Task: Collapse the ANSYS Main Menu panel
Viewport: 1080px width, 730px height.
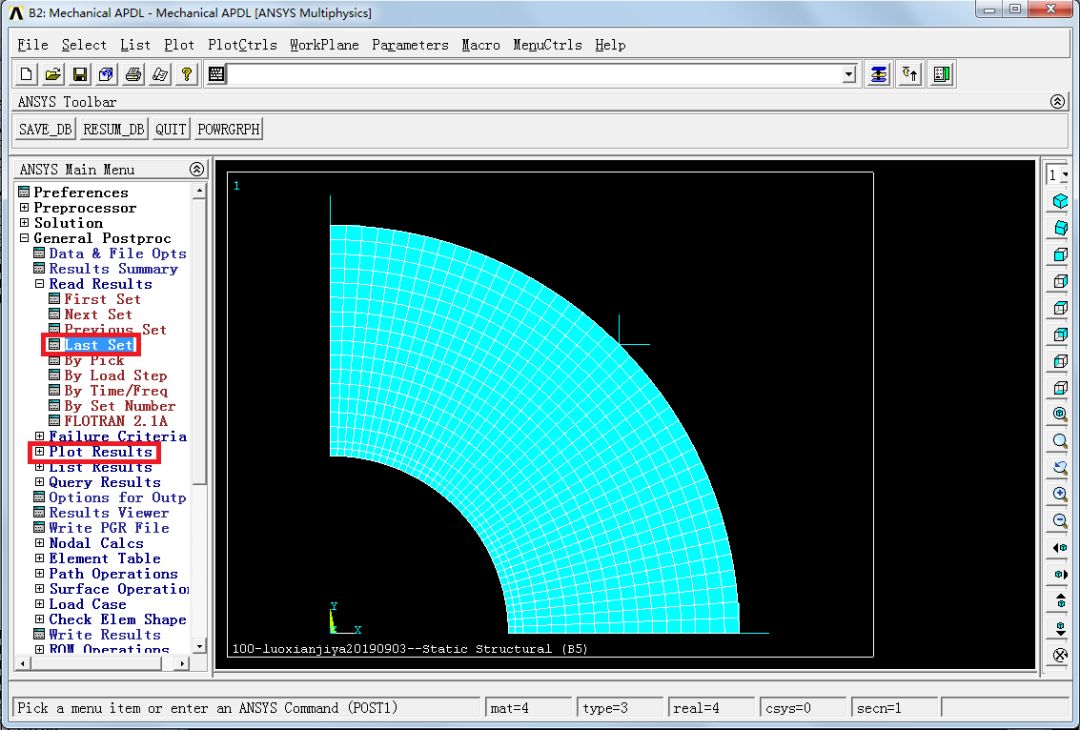Action: click(195, 168)
